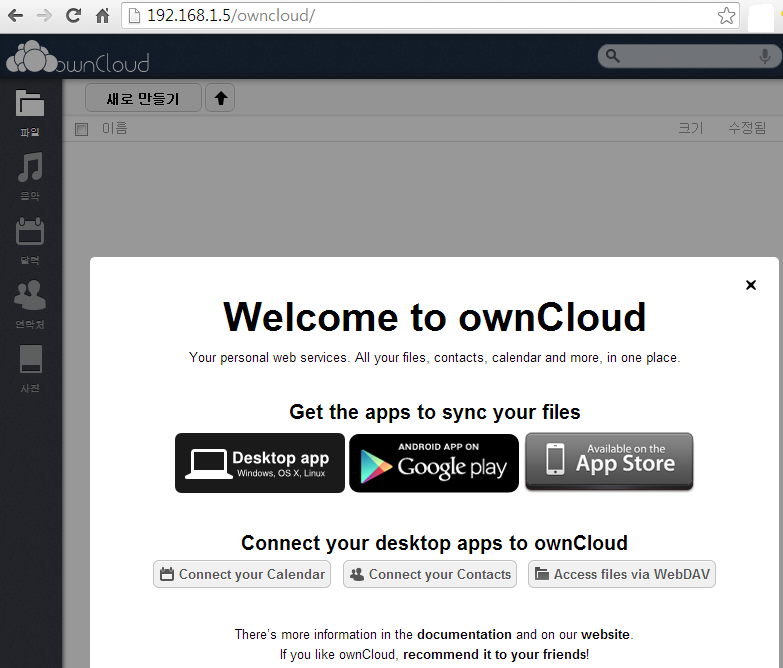783x668 pixels.
Task: Open the Music (음악) app icon
Action: click(30, 174)
